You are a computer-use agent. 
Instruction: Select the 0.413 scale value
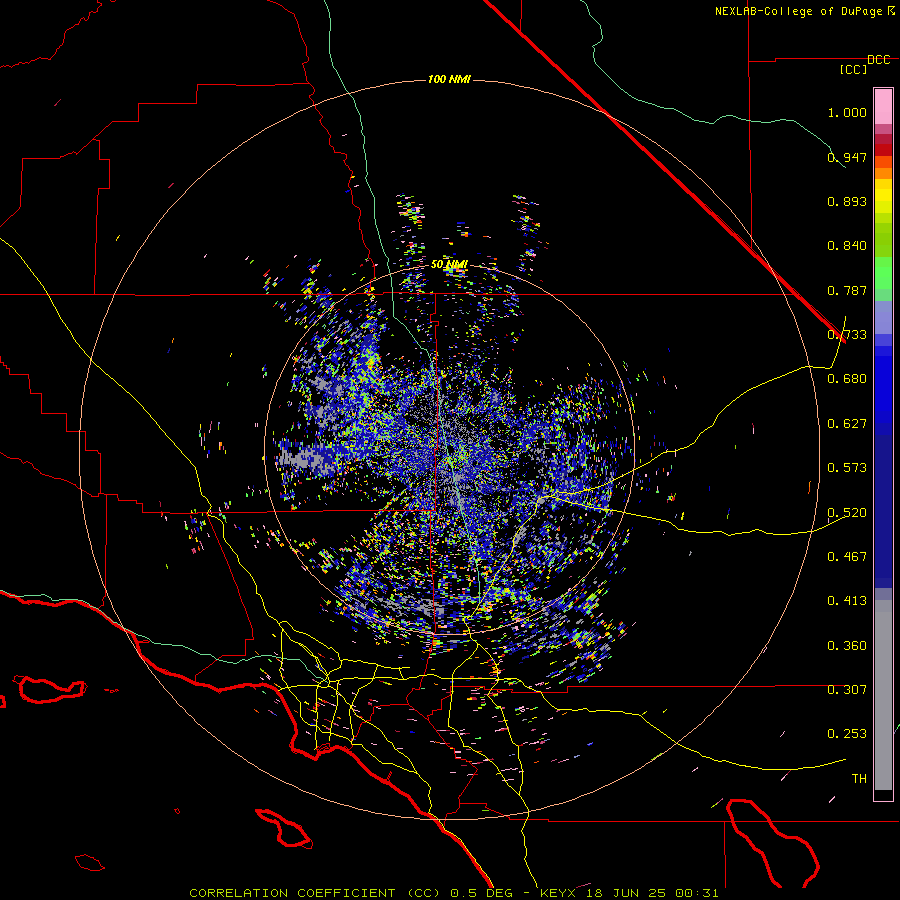[847, 601]
